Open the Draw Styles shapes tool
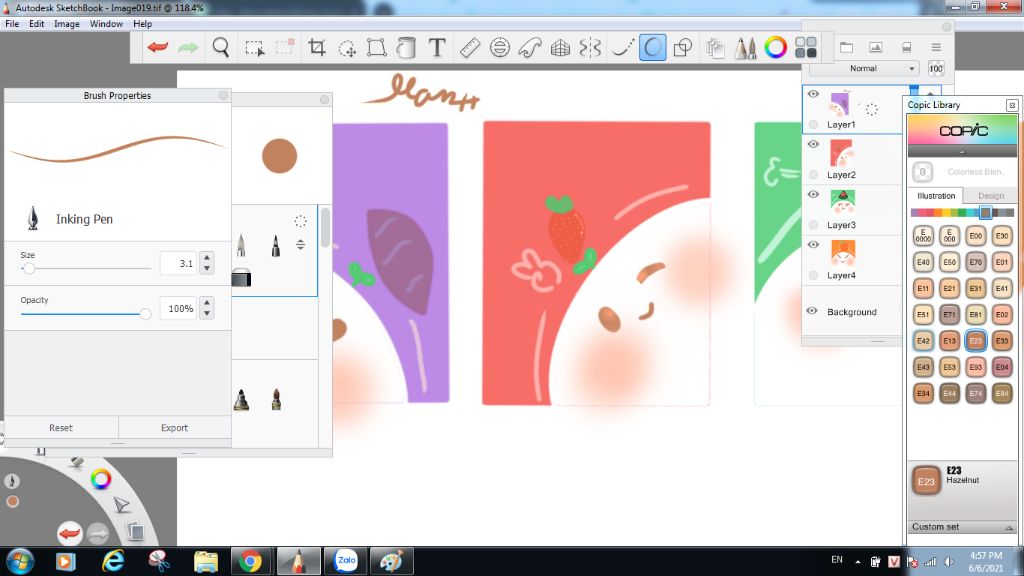1024x576 pixels. pyautogui.click(x=682, y=47)
